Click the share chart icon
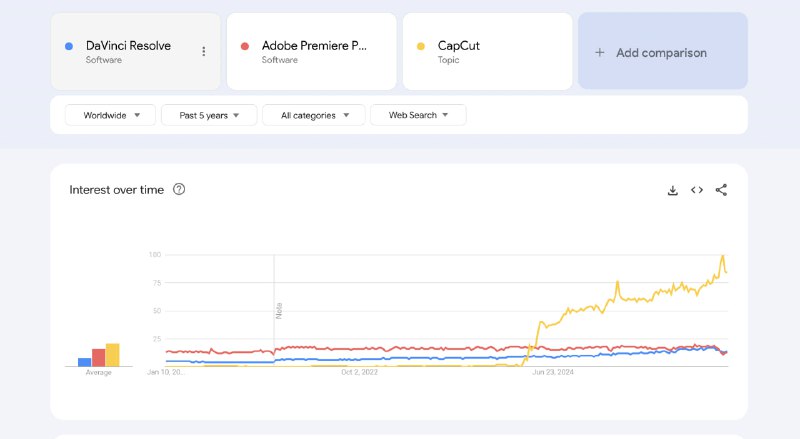Screen dimensions: 800x439 click(x=721, y=190)
